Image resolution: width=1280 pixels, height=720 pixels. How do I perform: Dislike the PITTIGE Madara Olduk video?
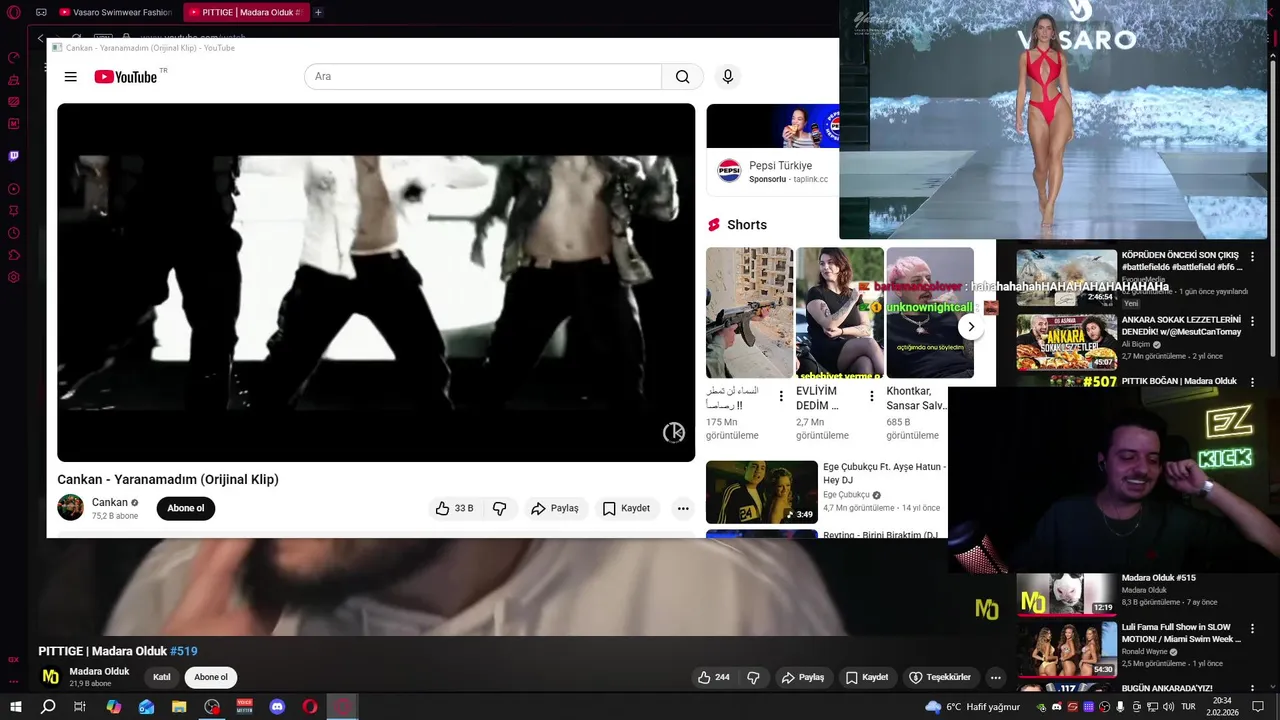(753, 677)
